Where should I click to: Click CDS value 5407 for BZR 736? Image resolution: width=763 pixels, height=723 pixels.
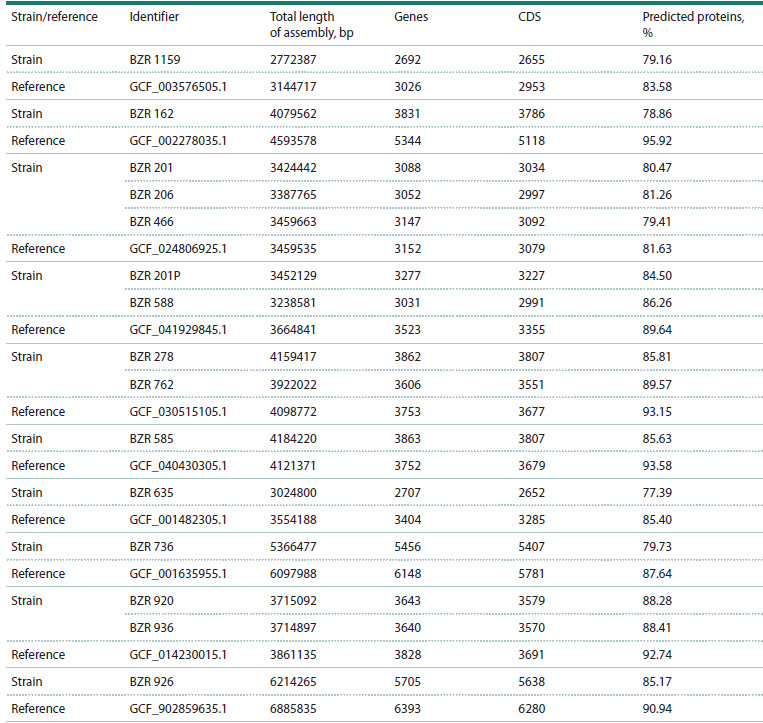531,547
